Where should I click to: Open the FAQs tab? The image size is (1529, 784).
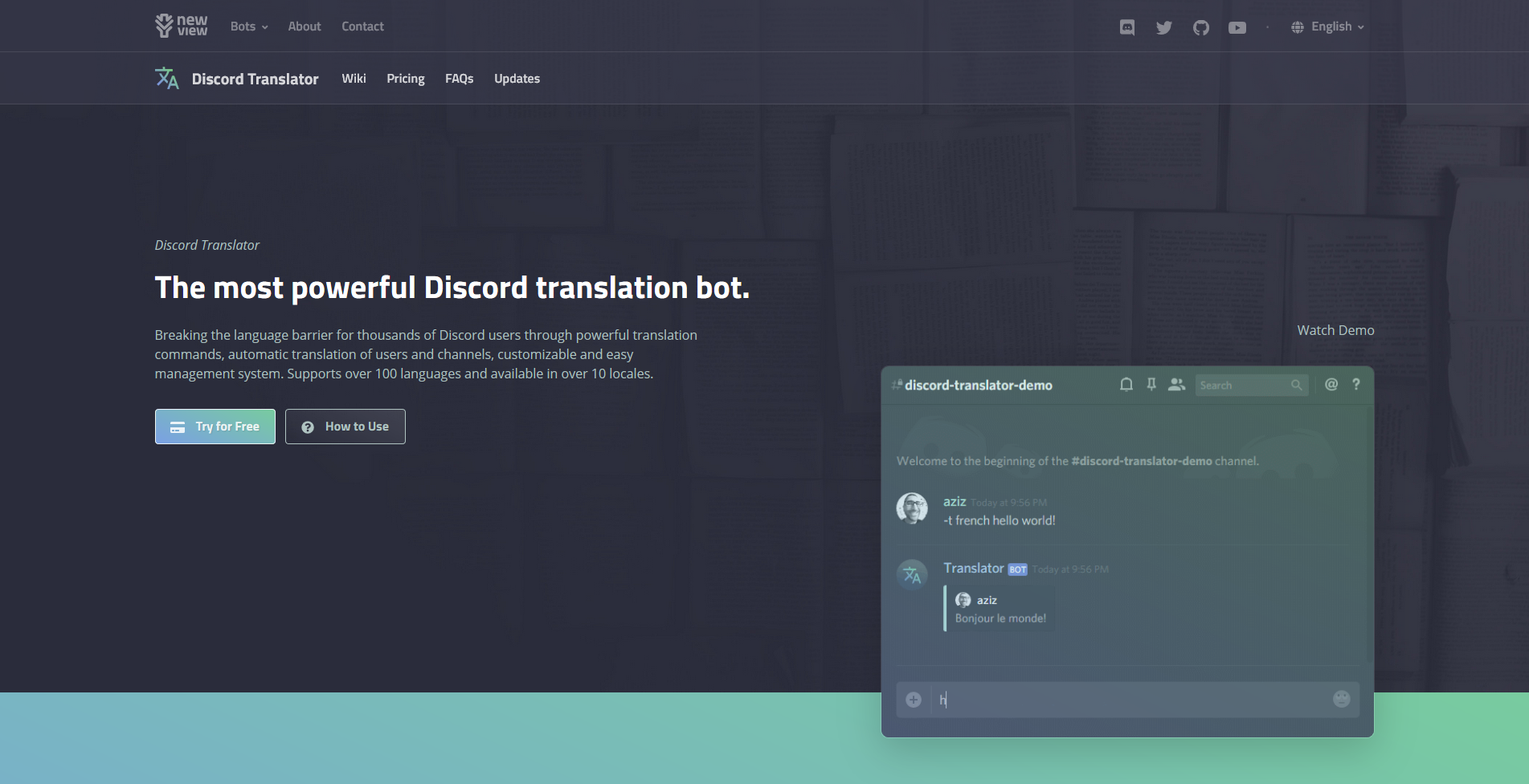(x=460, y=79)
